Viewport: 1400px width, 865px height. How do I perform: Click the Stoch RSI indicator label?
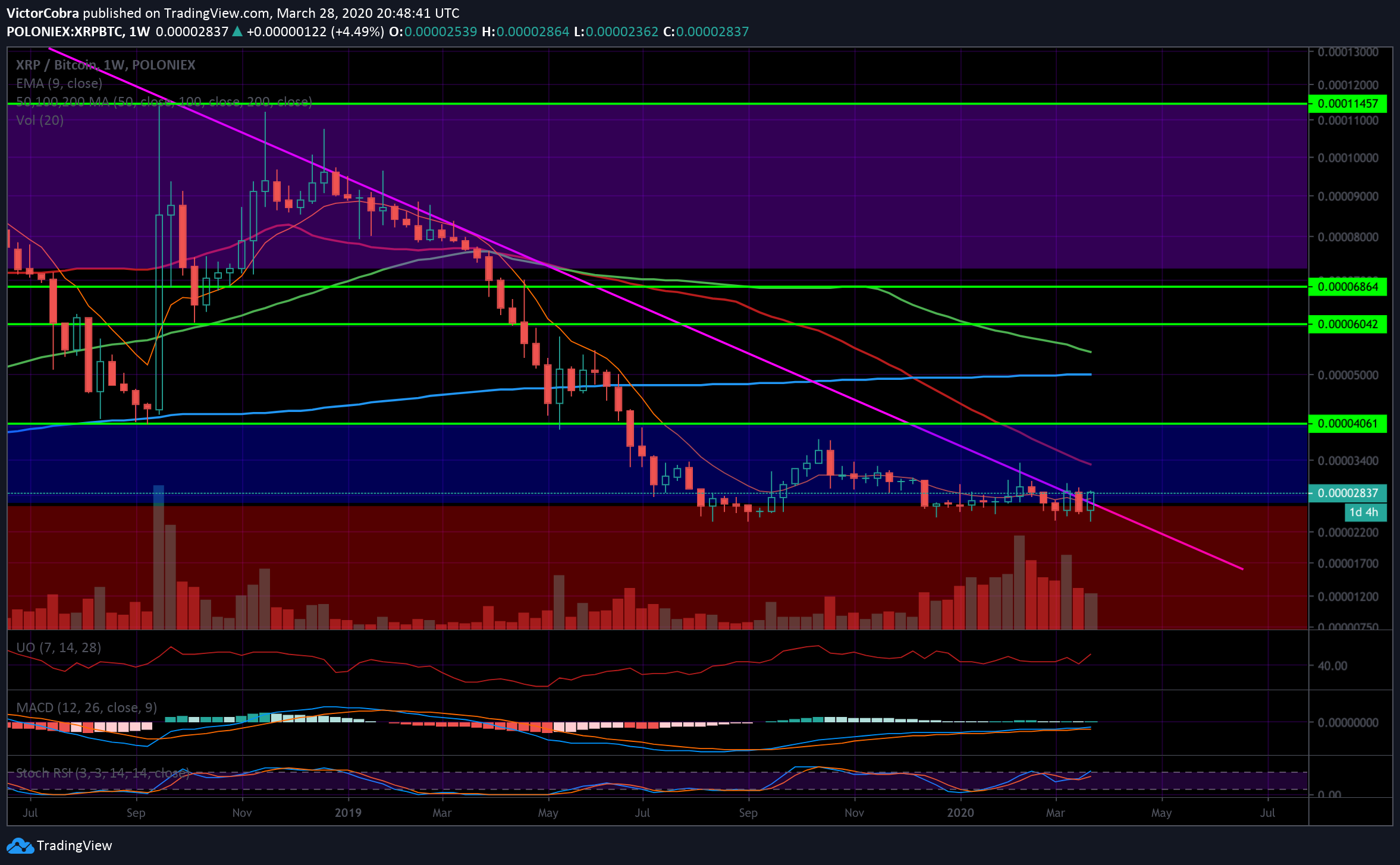coord(103,773)
